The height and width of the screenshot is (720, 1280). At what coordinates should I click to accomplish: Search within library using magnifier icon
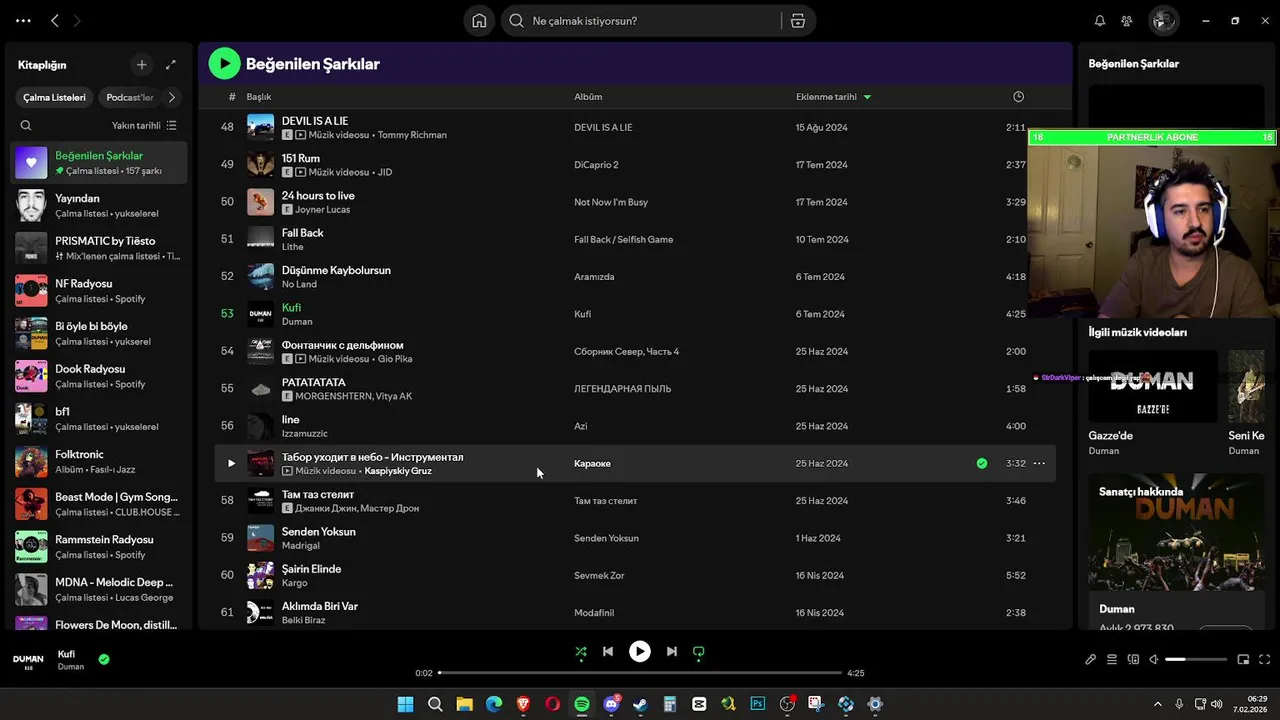point(26,126)
